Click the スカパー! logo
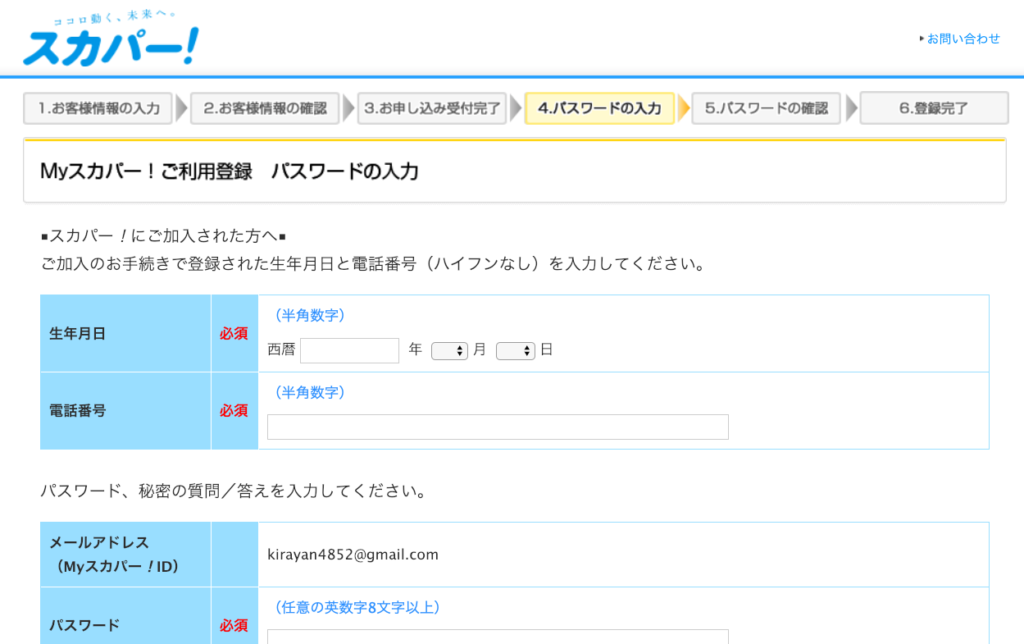The height and width of the screenshot is (644, 1024). [110, 39]
